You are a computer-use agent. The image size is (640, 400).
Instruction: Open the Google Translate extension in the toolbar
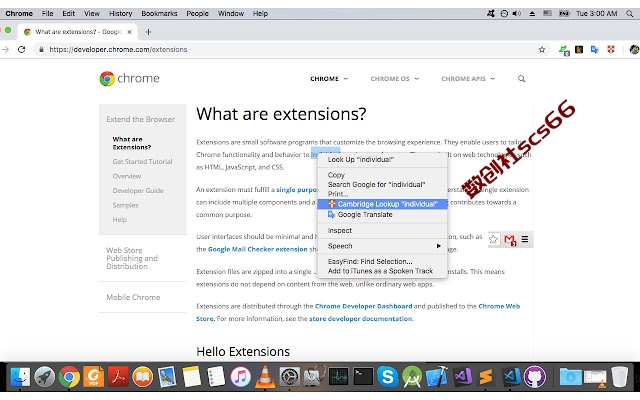[595, 49]
